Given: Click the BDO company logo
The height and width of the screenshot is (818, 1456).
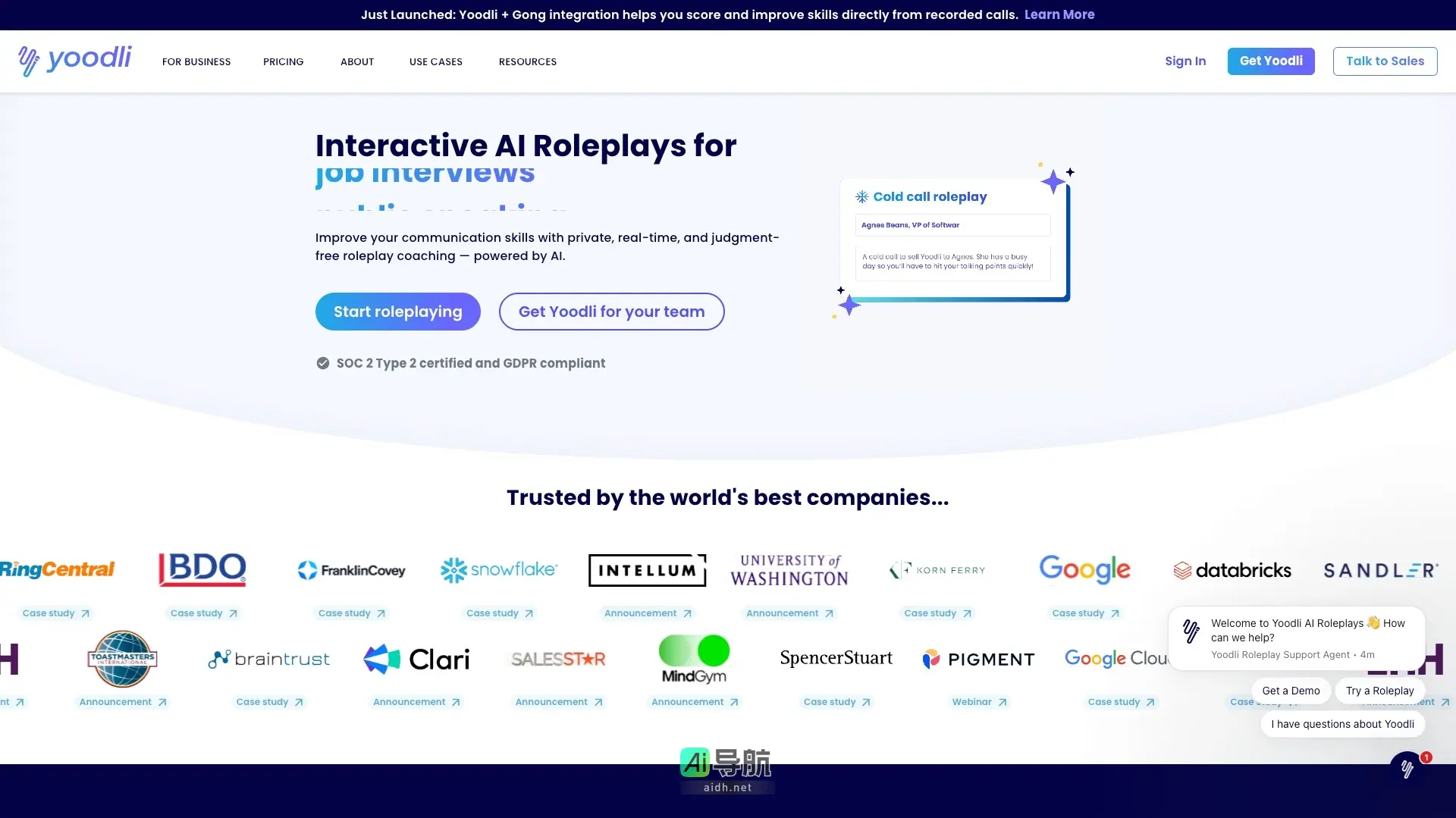Looking at the screenshot, I should (202, 569).
